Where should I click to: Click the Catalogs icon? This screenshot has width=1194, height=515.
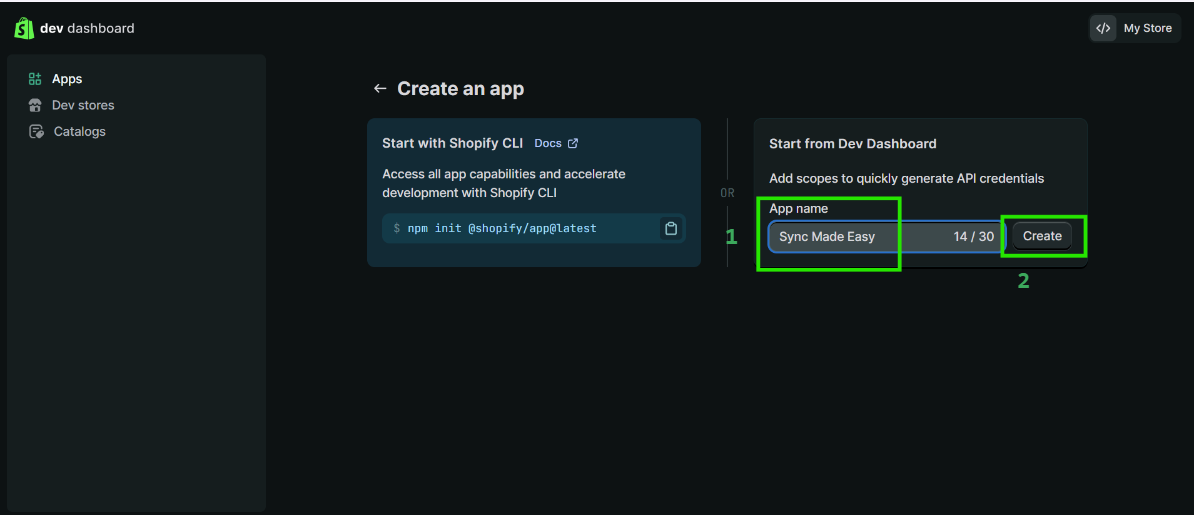(x=36, y=131)
